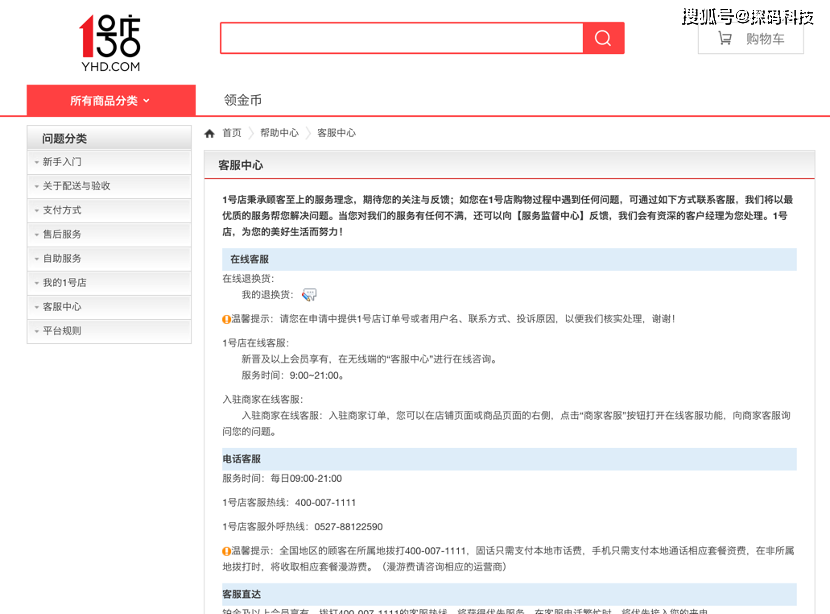830x614 pixels.
Task: Click the 我的退换货 chat icon
Action: [x=309, y=295]
